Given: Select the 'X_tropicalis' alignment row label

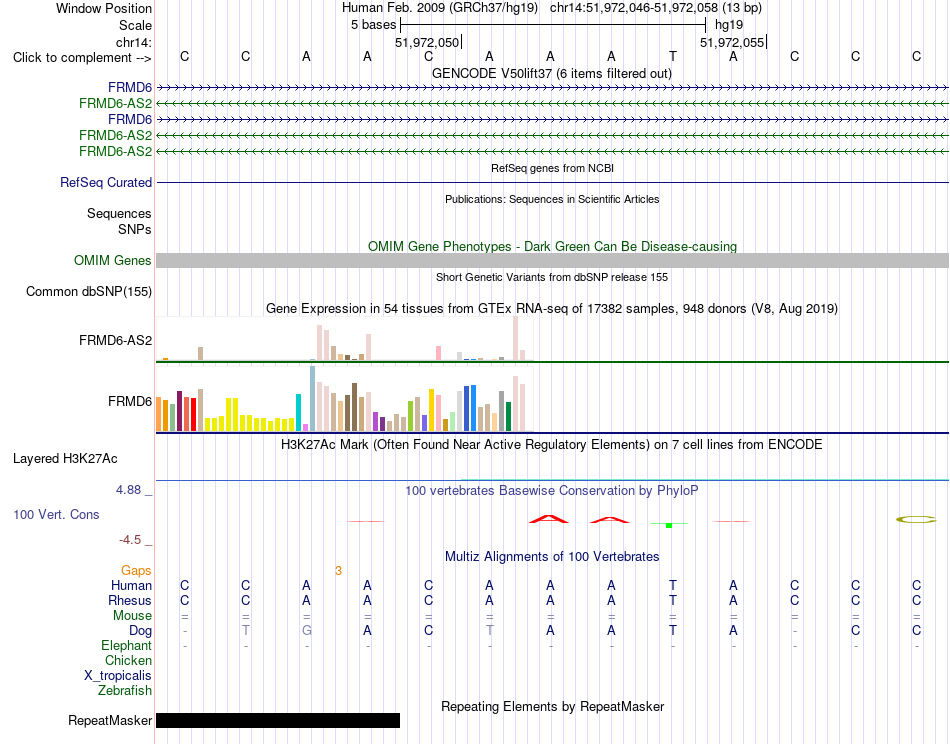Looking at the screenshot, I should point(118,676).
